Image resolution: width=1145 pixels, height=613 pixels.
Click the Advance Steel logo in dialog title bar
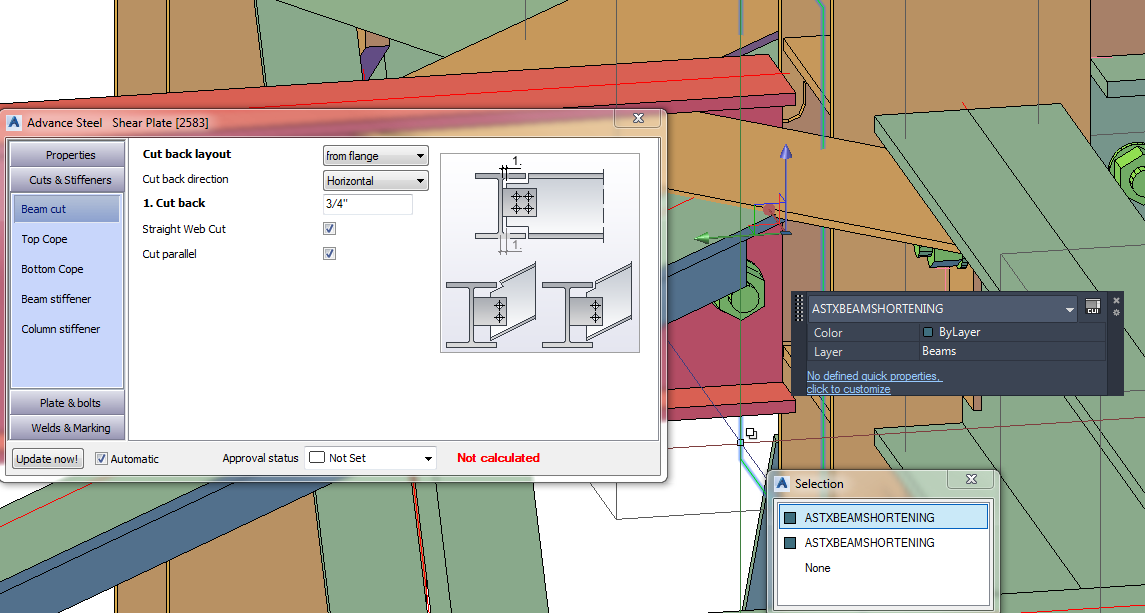pos(13,123)
